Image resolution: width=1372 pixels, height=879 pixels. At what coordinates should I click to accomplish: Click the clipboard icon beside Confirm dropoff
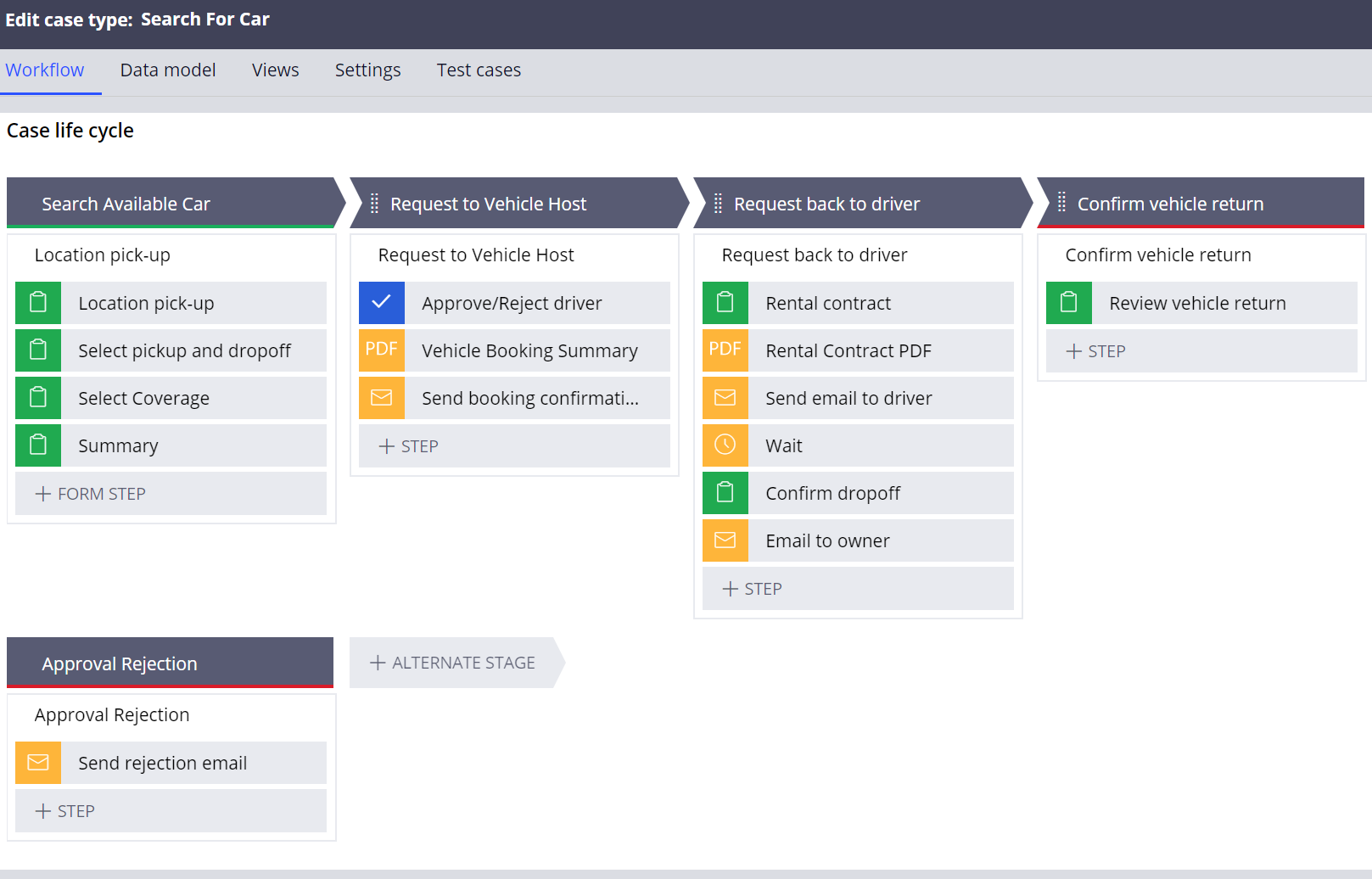725,493
